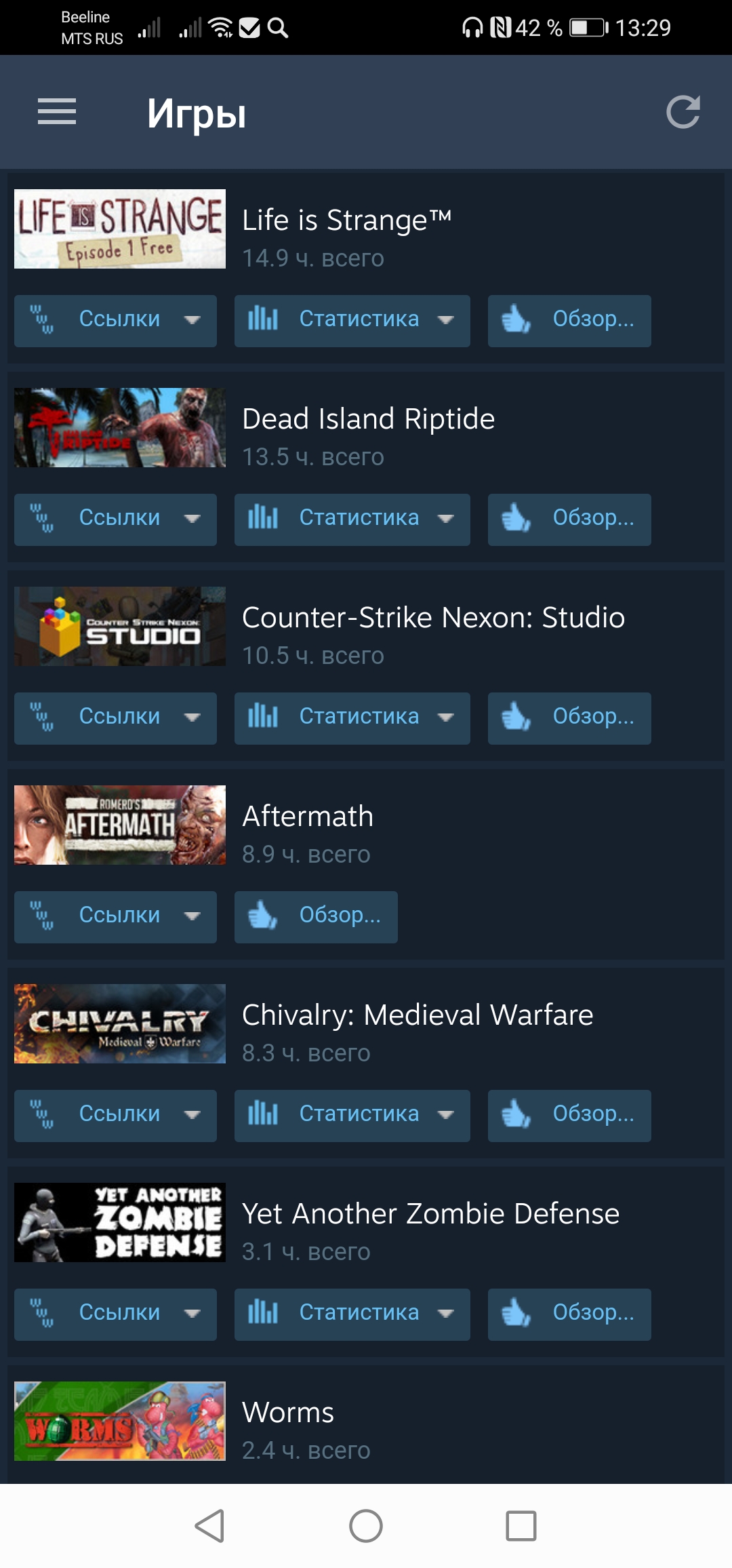
Task: Tap the thumbs-up review icon for Aftermath
Action: (262, 916)
